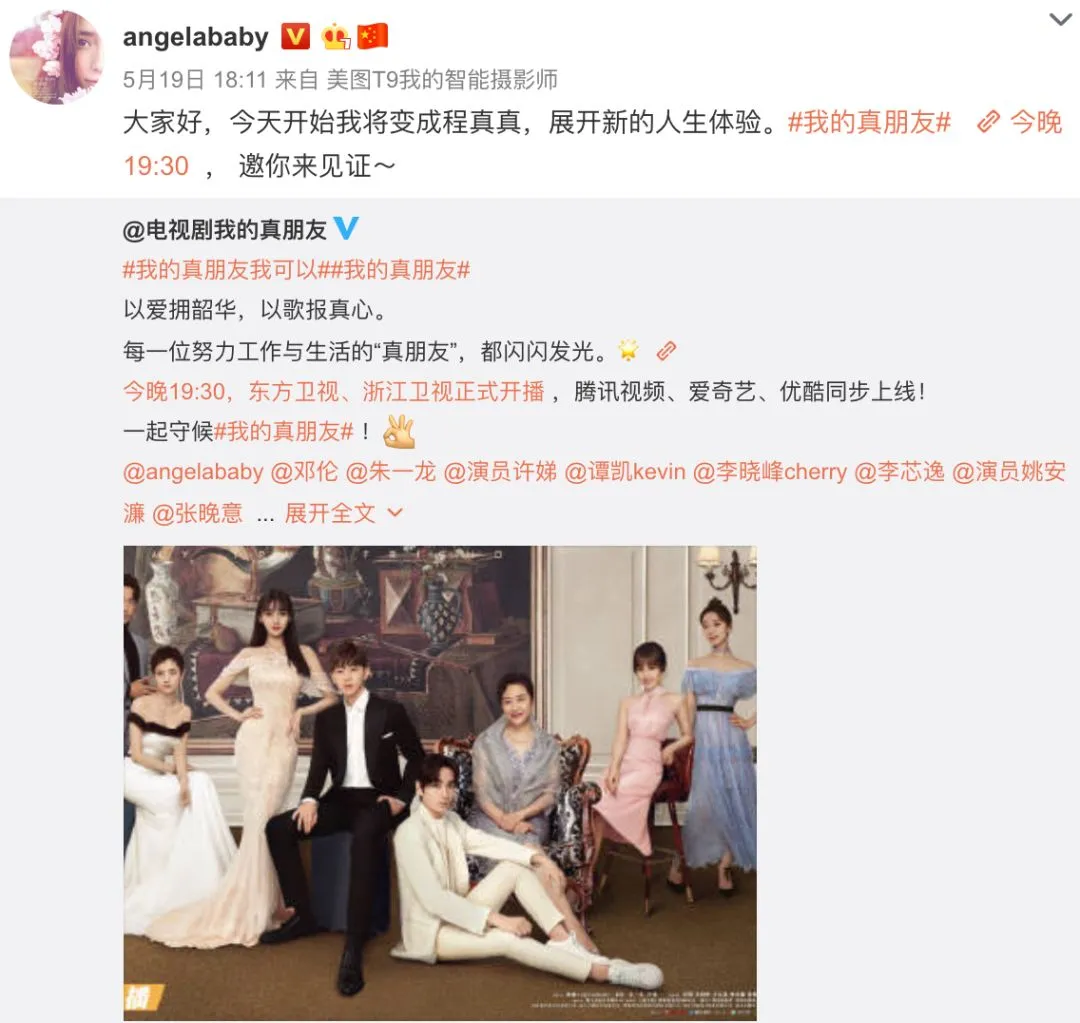Screen dimensions: 1080x1023
Task: Click the orange verified V badge
Action: tap(295, 37)
